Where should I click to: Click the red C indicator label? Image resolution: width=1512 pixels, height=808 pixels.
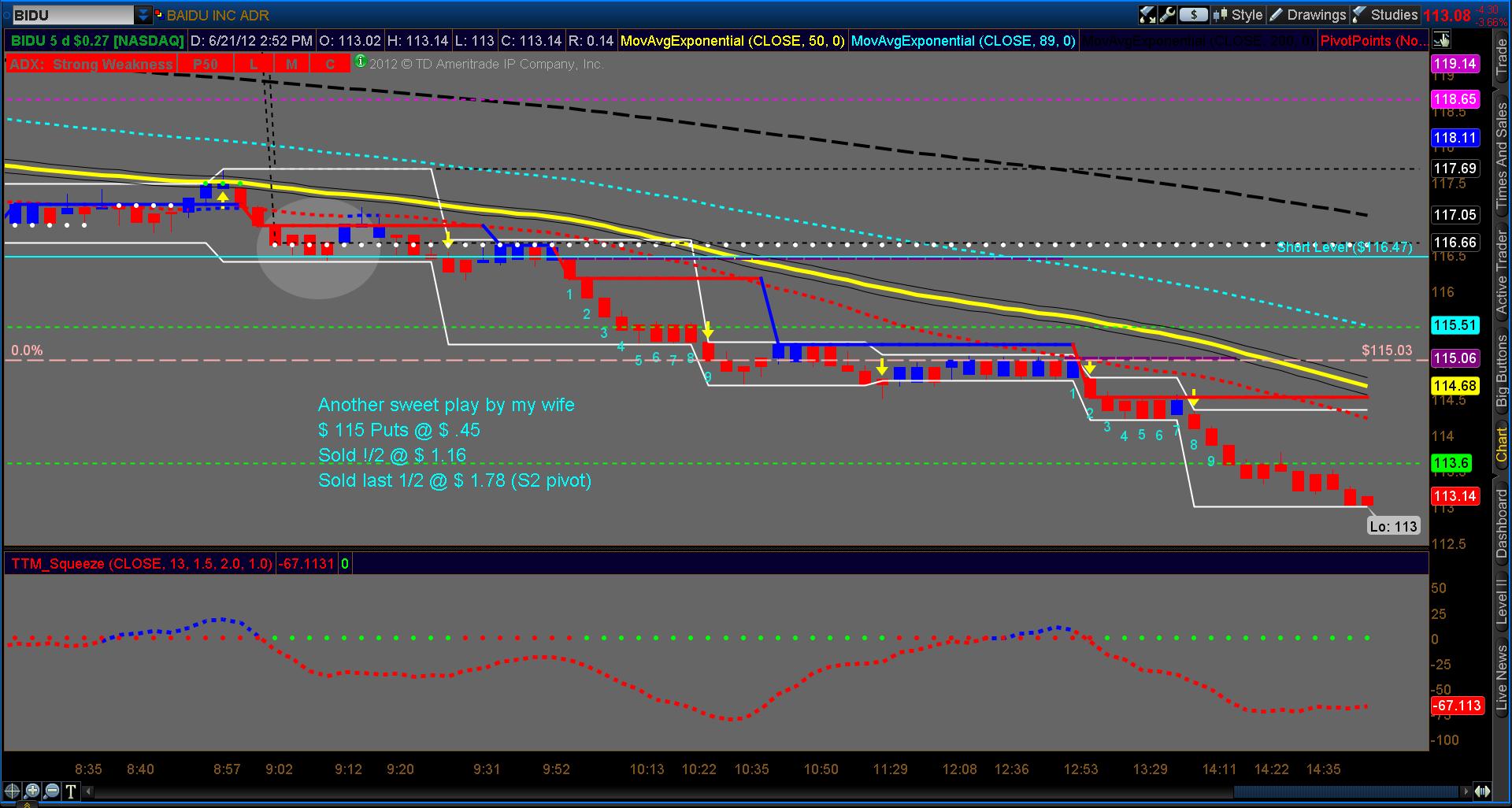330,65
